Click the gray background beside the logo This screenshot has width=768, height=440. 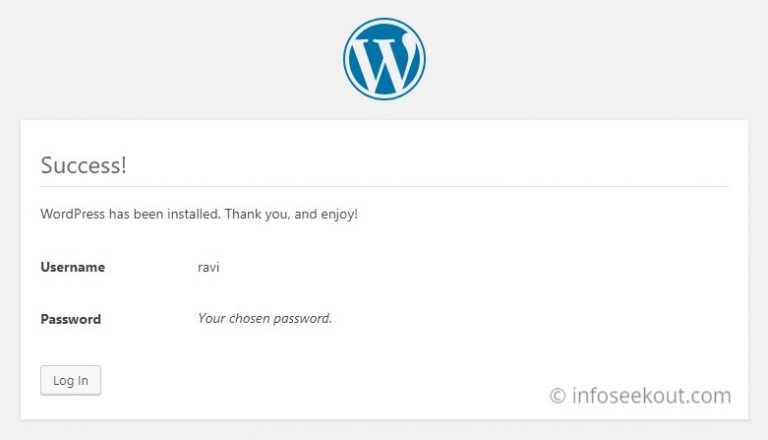[196, 59]
